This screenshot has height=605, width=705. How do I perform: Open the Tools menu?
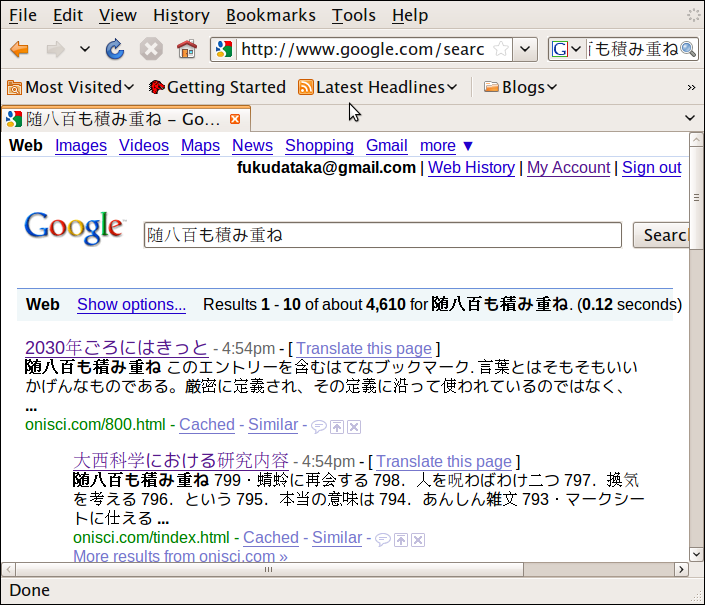pyautogui.click(x=353, y=15)
